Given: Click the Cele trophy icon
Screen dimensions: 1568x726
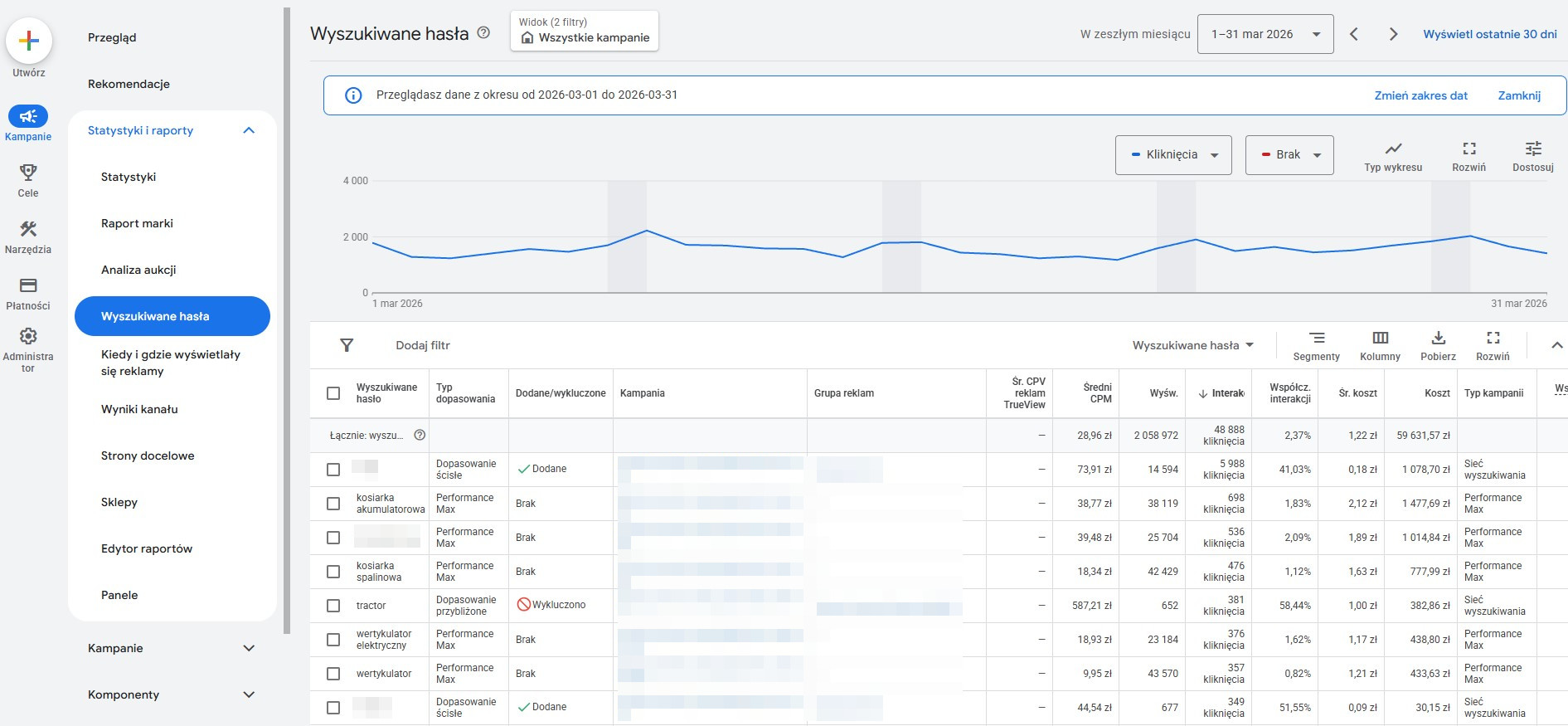Looking at the screenshot, I should 28,173.
